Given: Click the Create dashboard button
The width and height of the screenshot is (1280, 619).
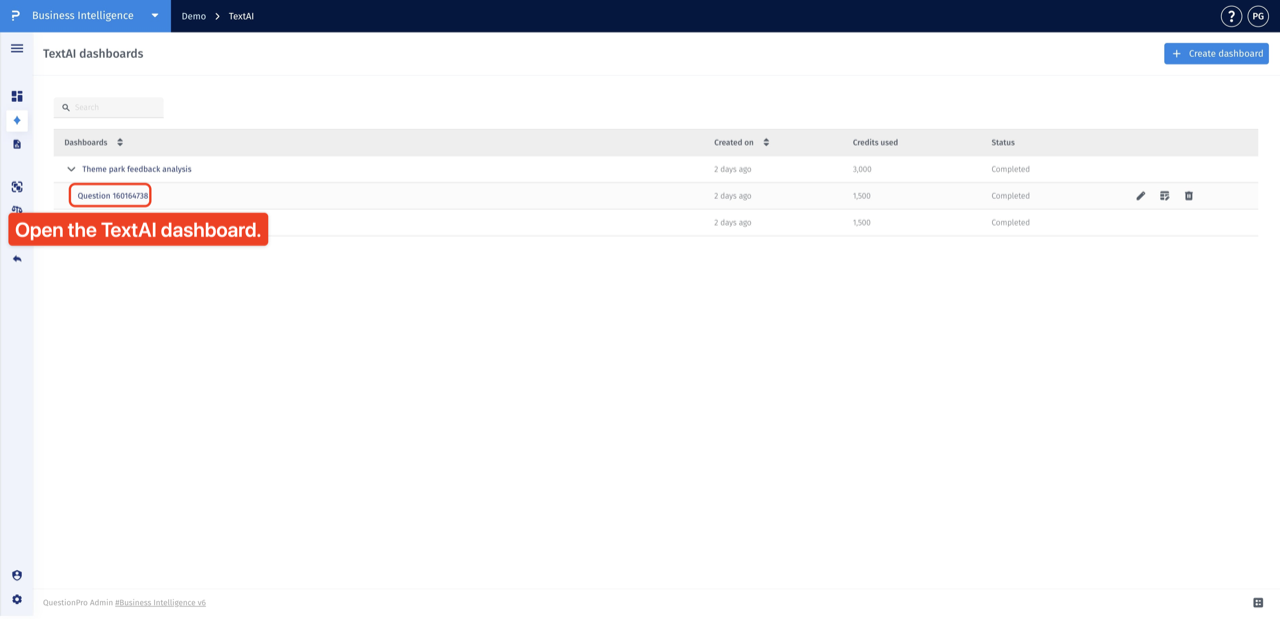Looking at the screenshot, I should (1216, 54).
